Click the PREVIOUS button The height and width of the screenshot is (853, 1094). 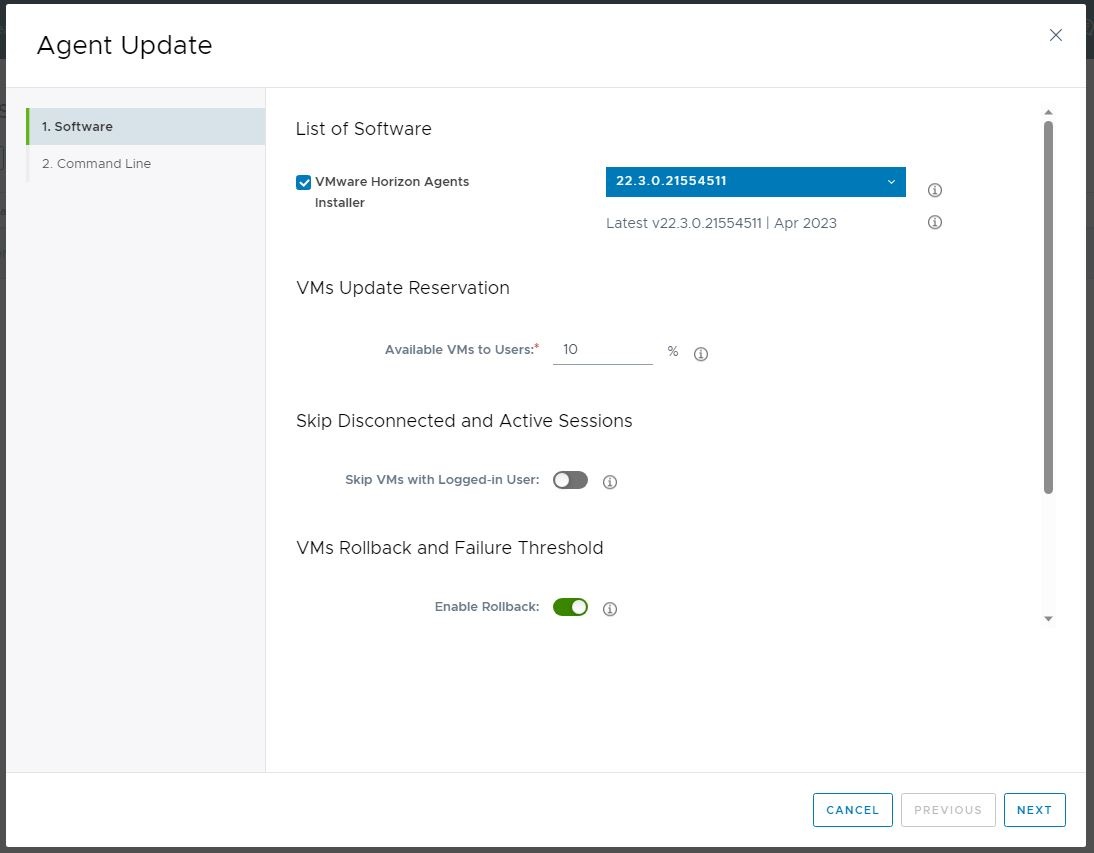pos(948,810)
